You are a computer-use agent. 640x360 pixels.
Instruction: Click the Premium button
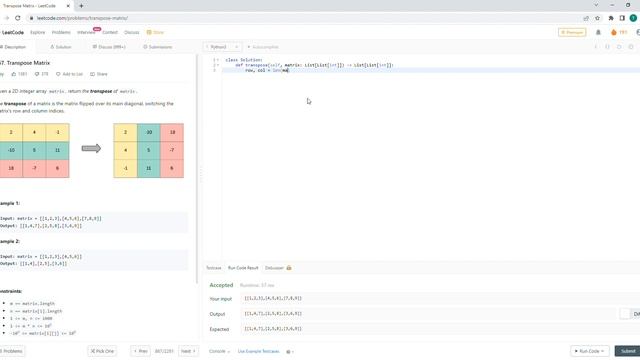pos(572,32)
